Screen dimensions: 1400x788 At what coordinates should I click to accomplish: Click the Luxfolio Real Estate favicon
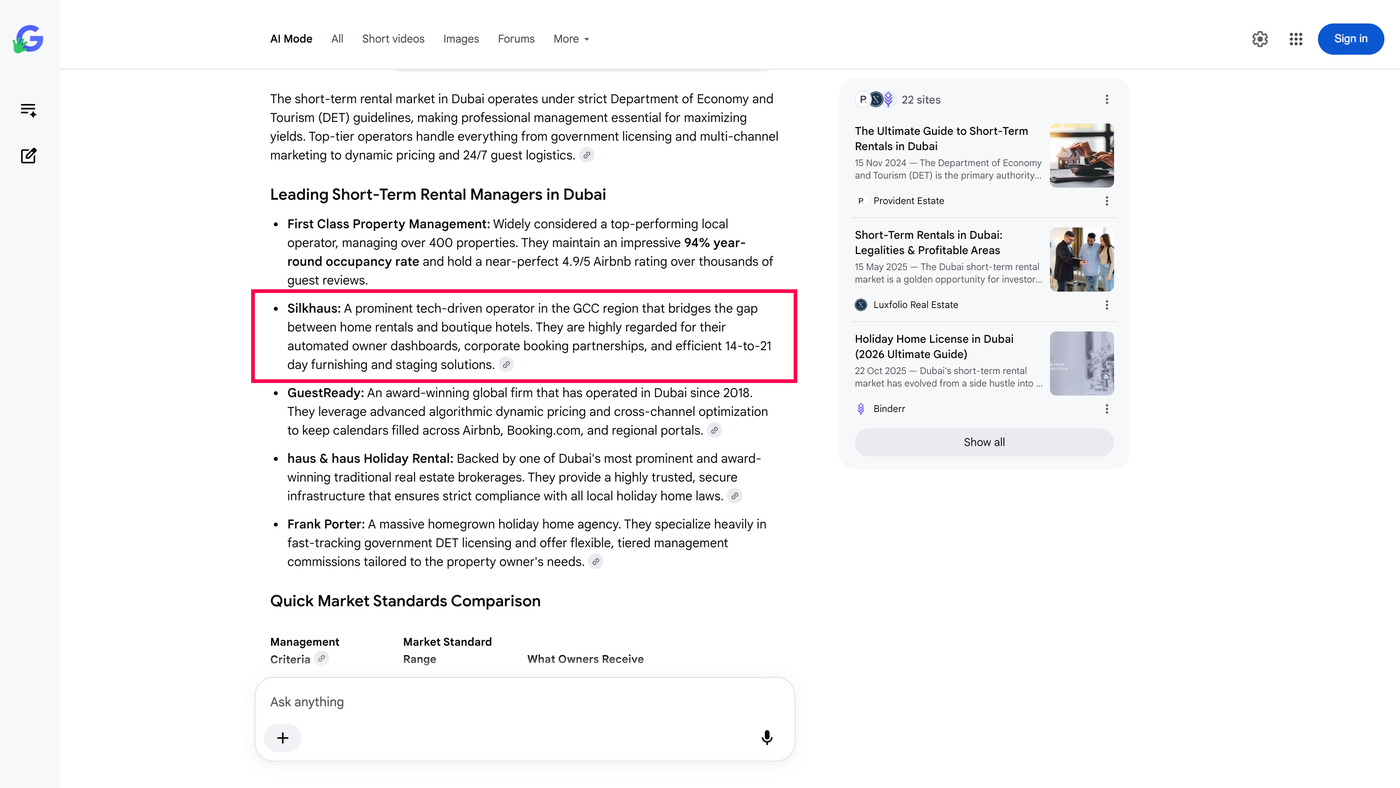pos(861,305)
